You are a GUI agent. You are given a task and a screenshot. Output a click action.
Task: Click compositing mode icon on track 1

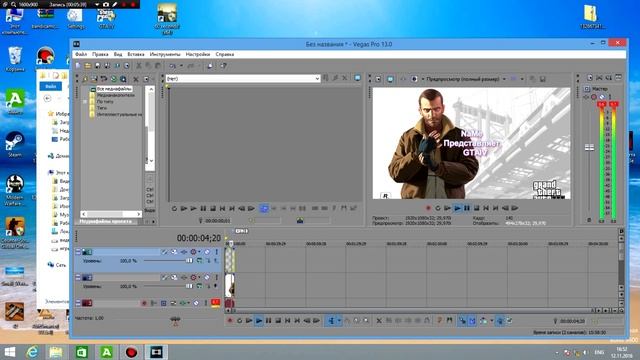pyautogui.click(x=199, y=260)
